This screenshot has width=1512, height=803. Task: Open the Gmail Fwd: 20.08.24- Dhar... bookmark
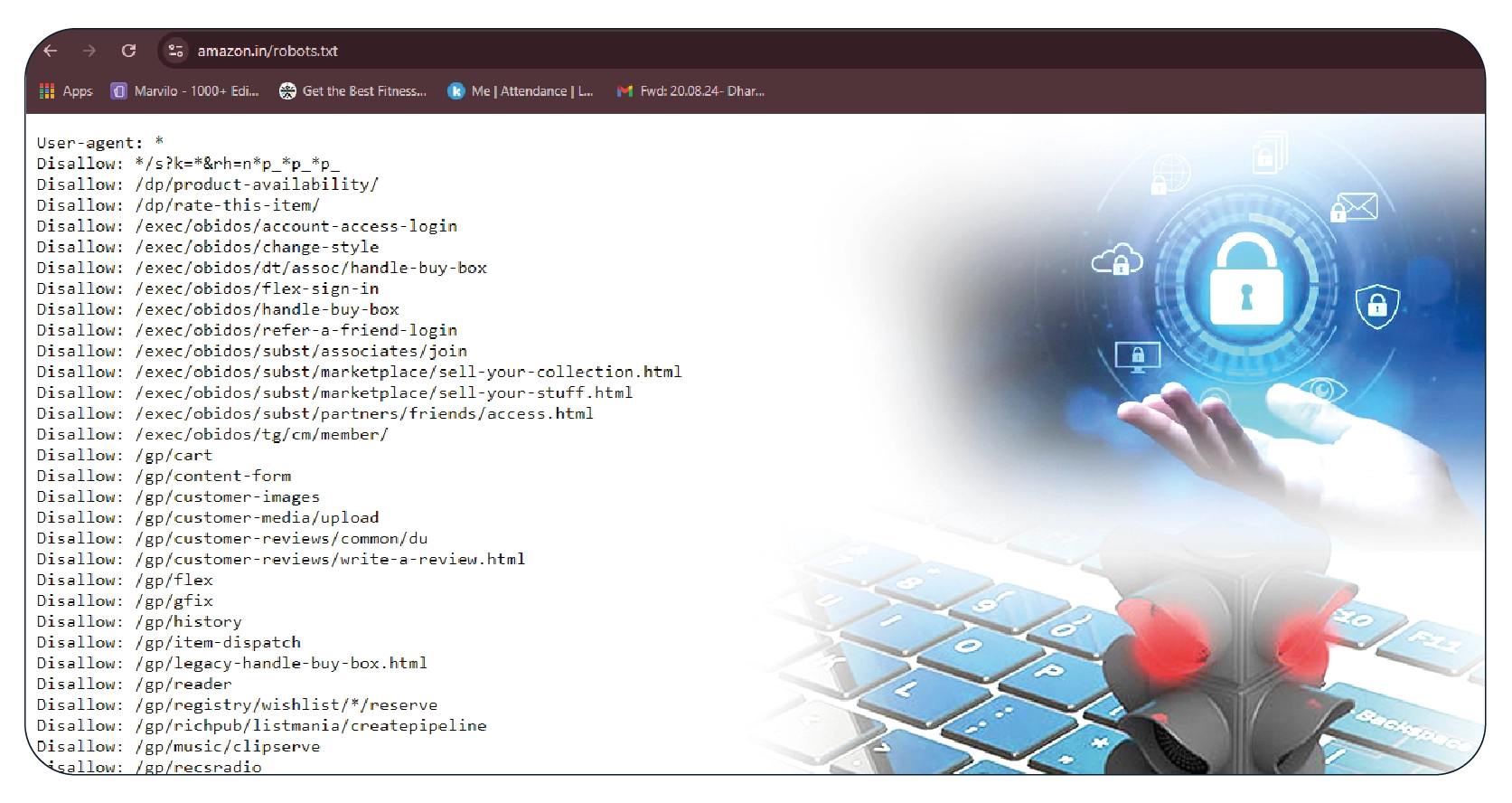[x=690, y=91]
